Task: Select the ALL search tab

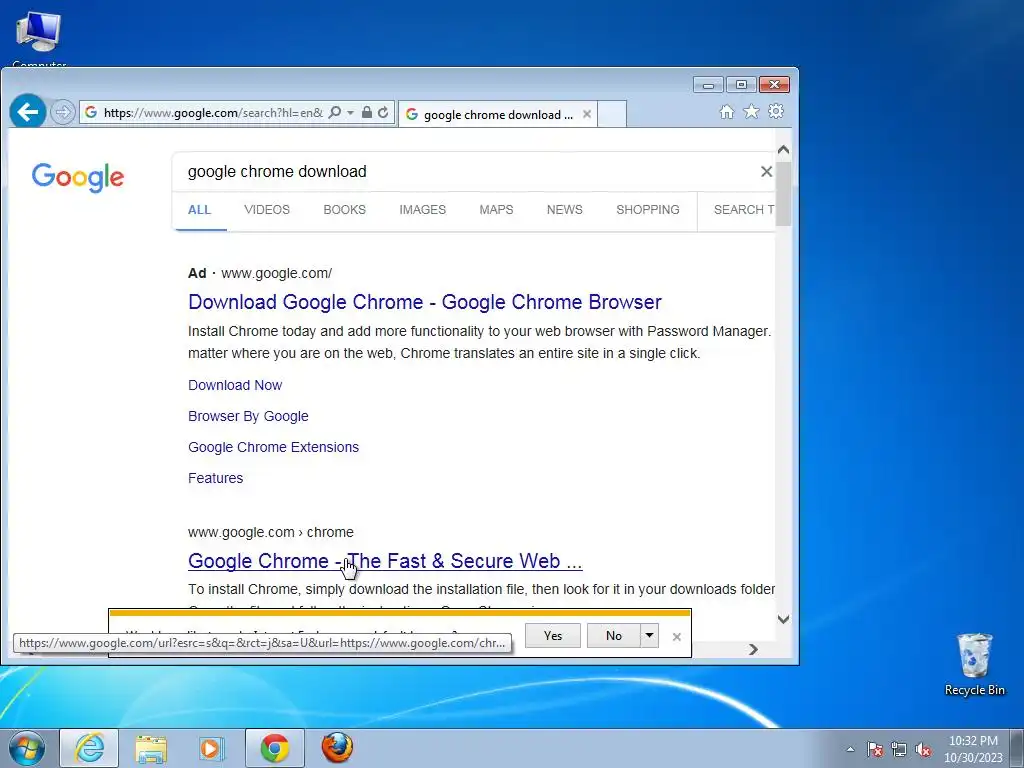Action: [x=199, y=210]
